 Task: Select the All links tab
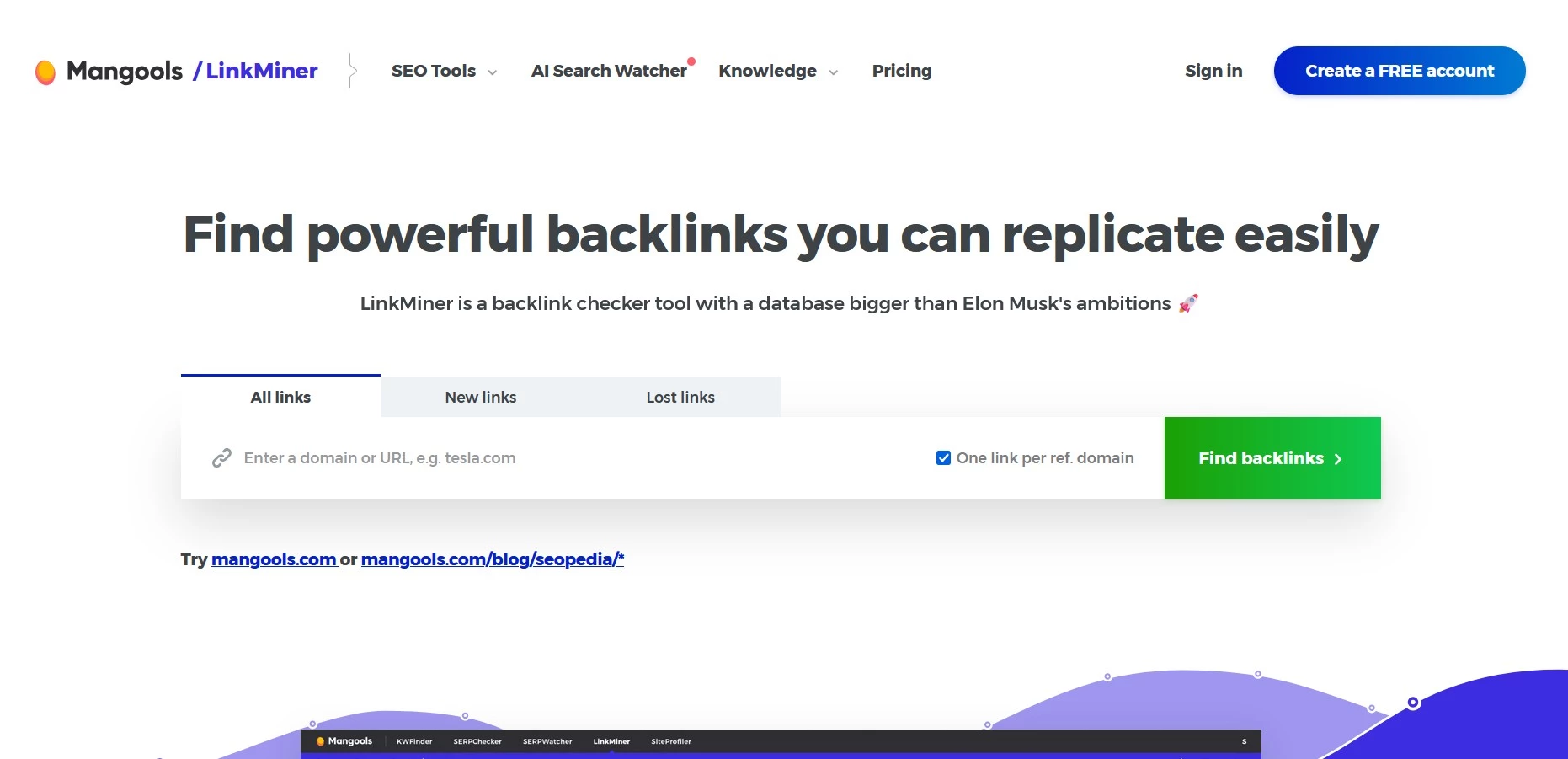pos(280,397)
